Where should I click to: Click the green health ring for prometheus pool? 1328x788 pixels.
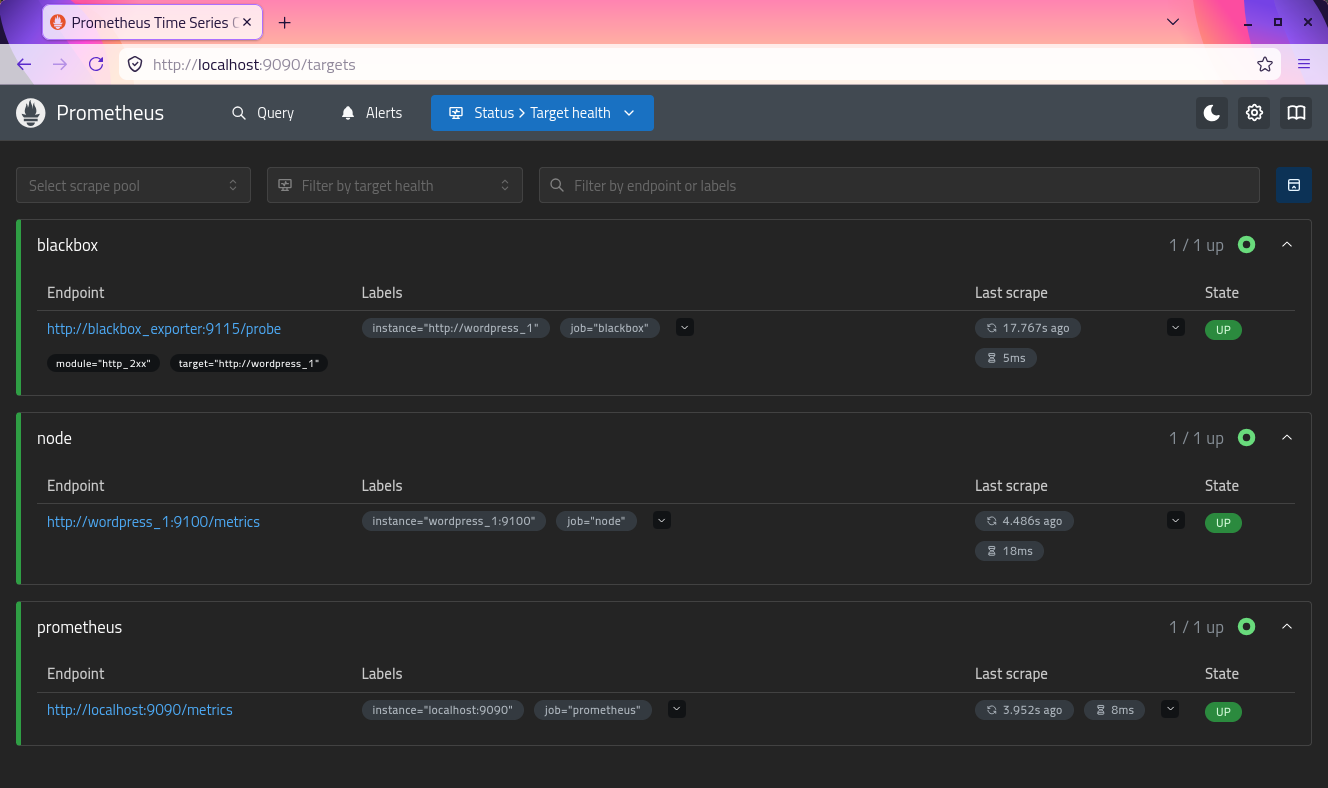[1246, 626]
